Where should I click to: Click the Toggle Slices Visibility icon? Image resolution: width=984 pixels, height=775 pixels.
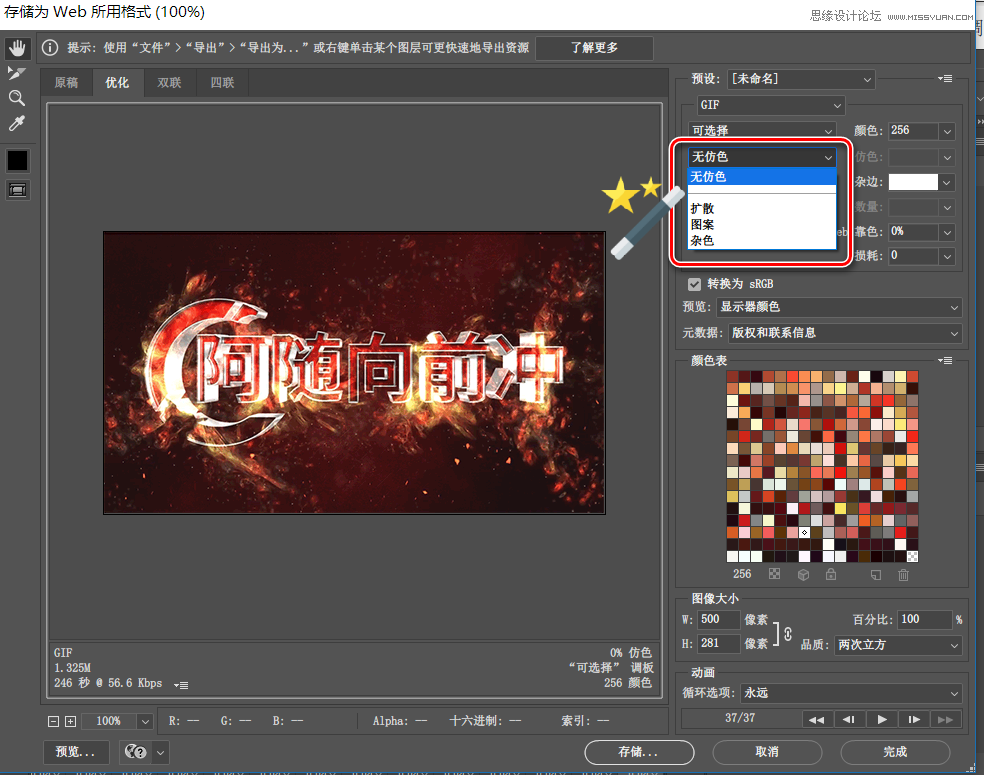(17, 190)
